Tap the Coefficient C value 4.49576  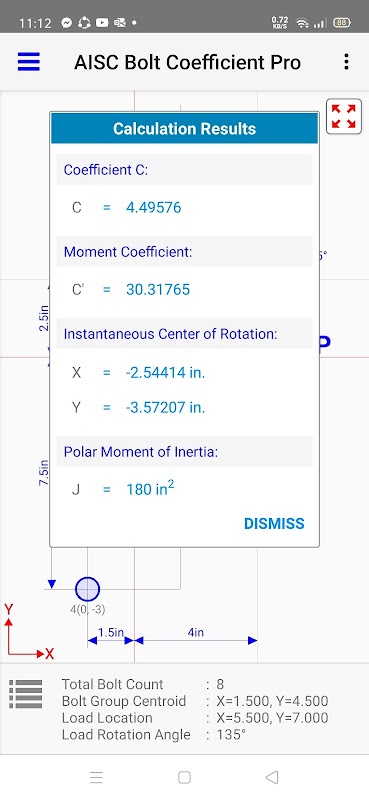tap(154, 208)
